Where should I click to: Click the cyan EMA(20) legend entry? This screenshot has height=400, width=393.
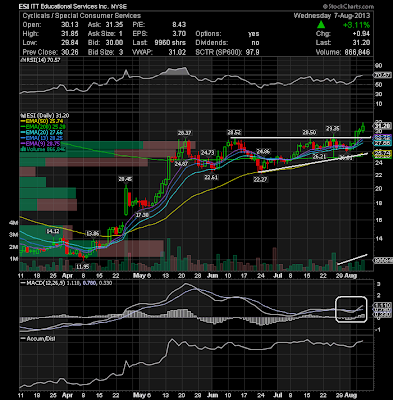pyautogui.click(x=43, y=132)
